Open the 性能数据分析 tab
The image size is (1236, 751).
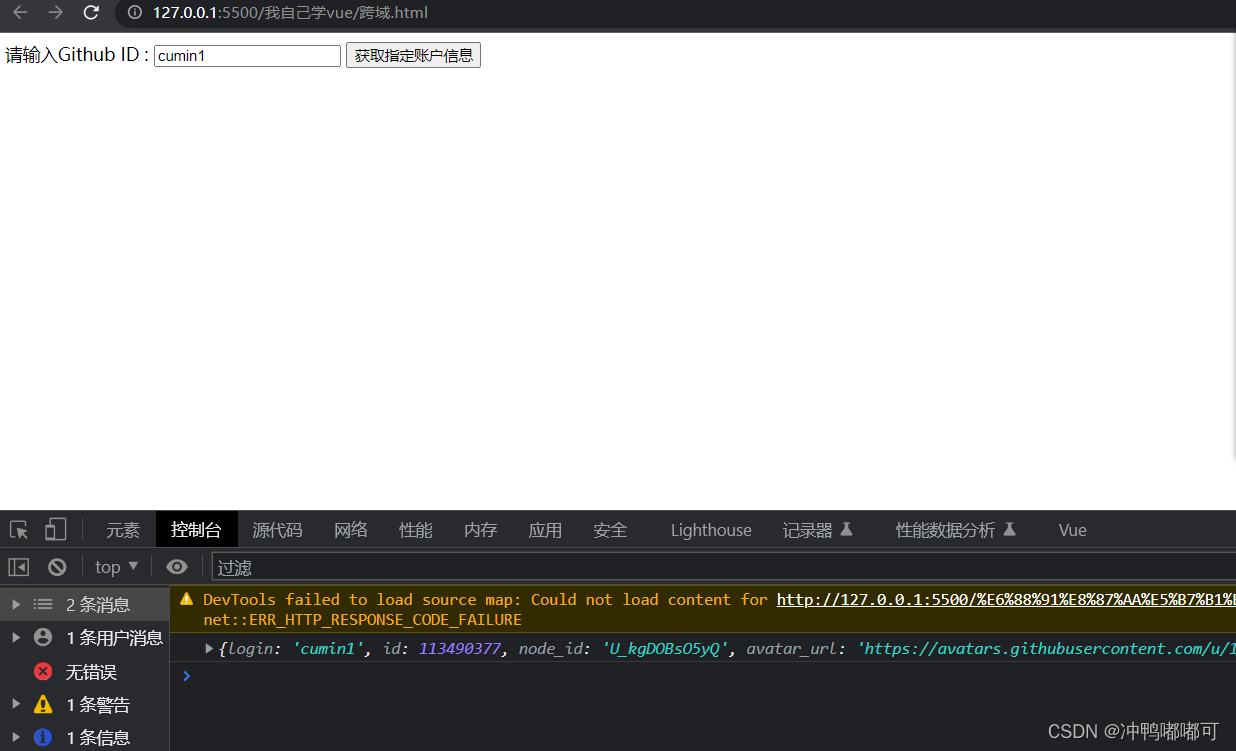[x=956, y=530]
